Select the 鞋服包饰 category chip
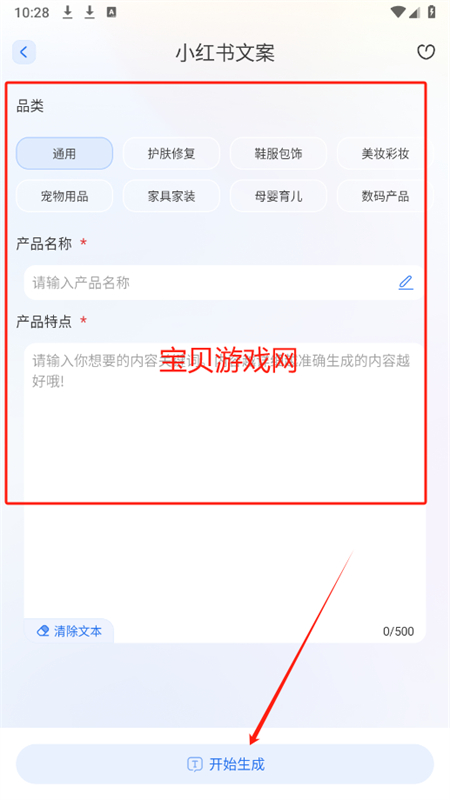 click(x=278, y=154)
